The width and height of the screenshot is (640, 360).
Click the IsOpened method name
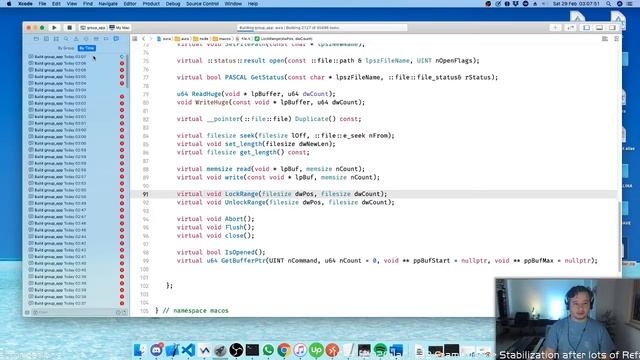coord(239,252)
